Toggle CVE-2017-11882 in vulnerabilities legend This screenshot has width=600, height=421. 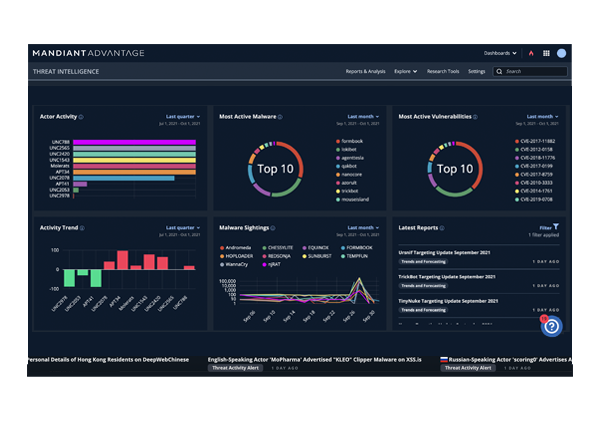535,141
